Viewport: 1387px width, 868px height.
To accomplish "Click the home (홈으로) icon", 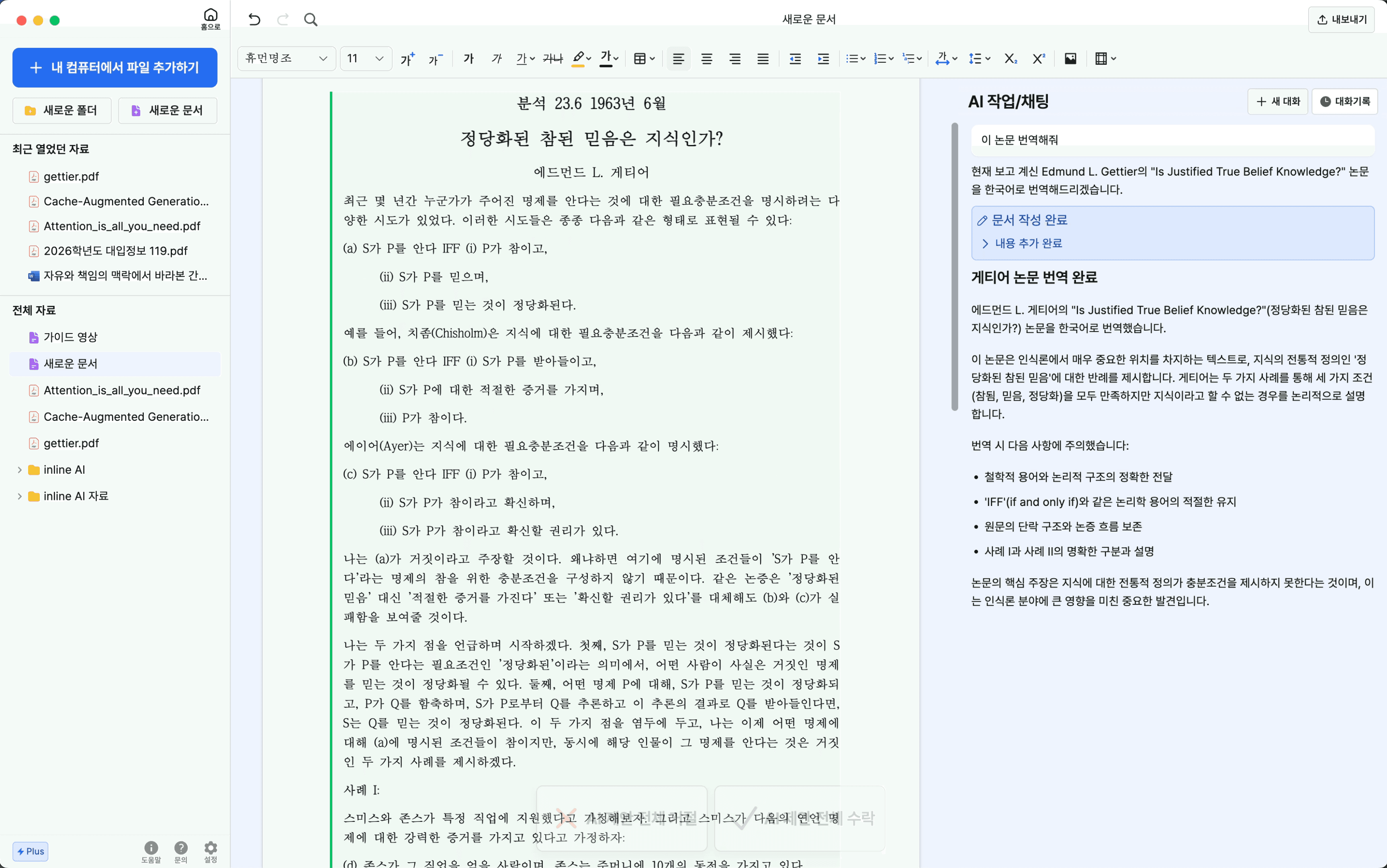I will coord(211,18).
